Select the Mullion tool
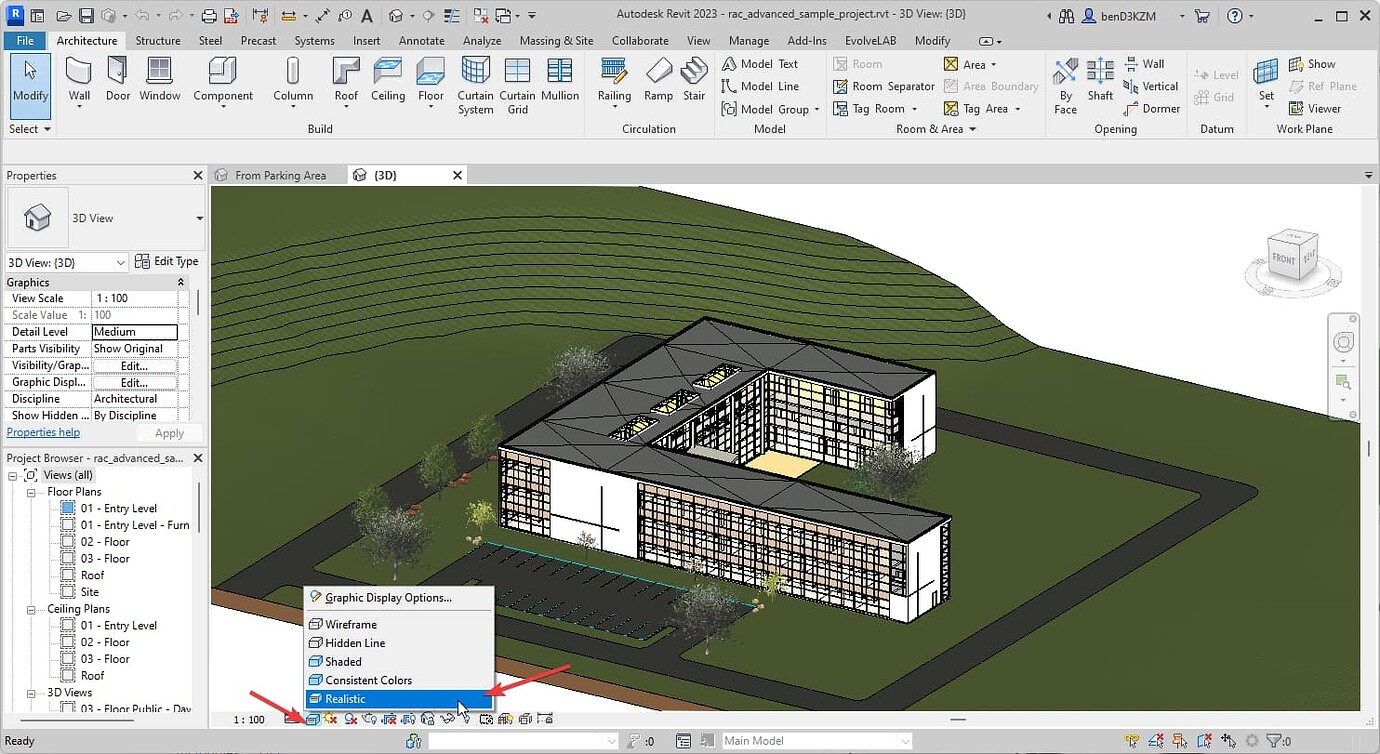The width and height of the screenshot is (1380, 754). (x=559, y=80)
